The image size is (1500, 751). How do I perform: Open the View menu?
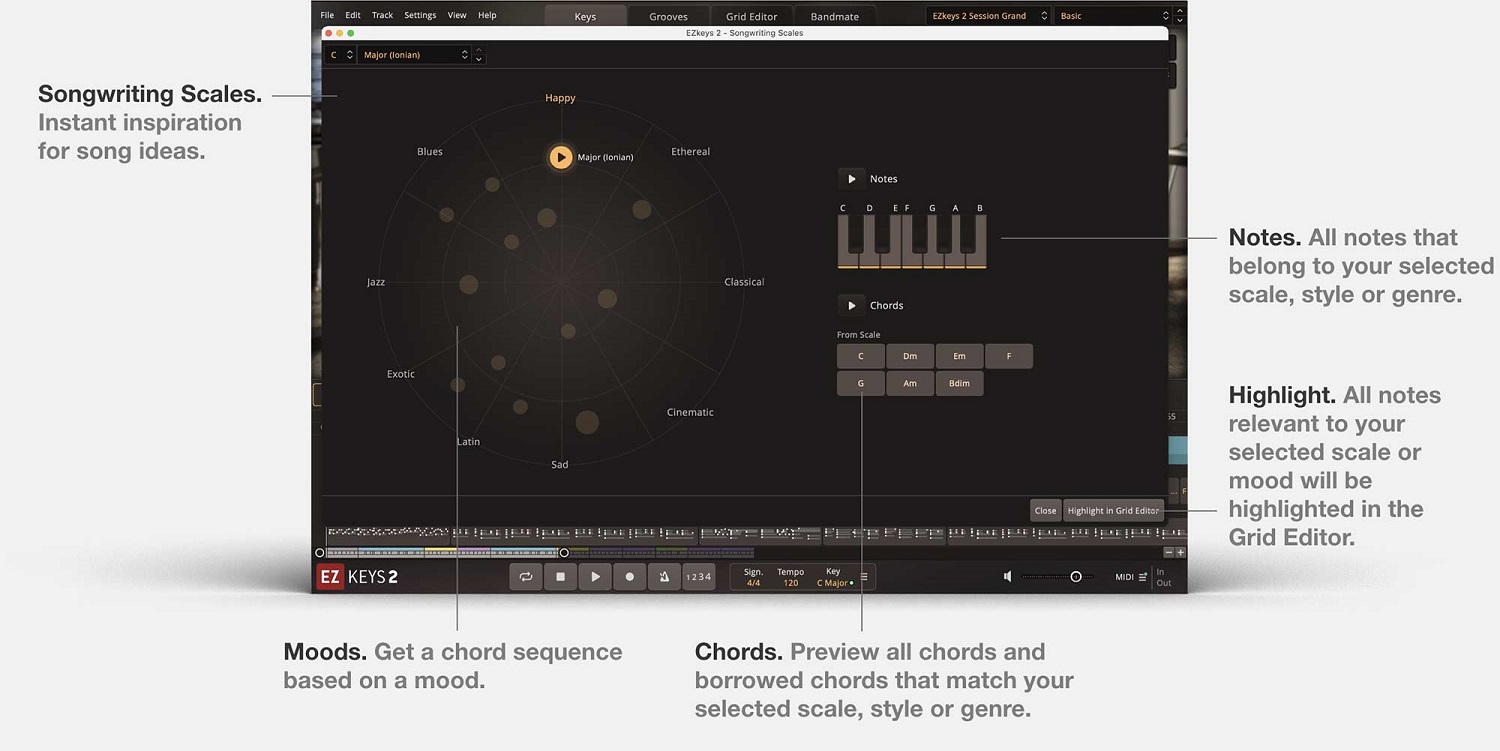coord(457,15)
